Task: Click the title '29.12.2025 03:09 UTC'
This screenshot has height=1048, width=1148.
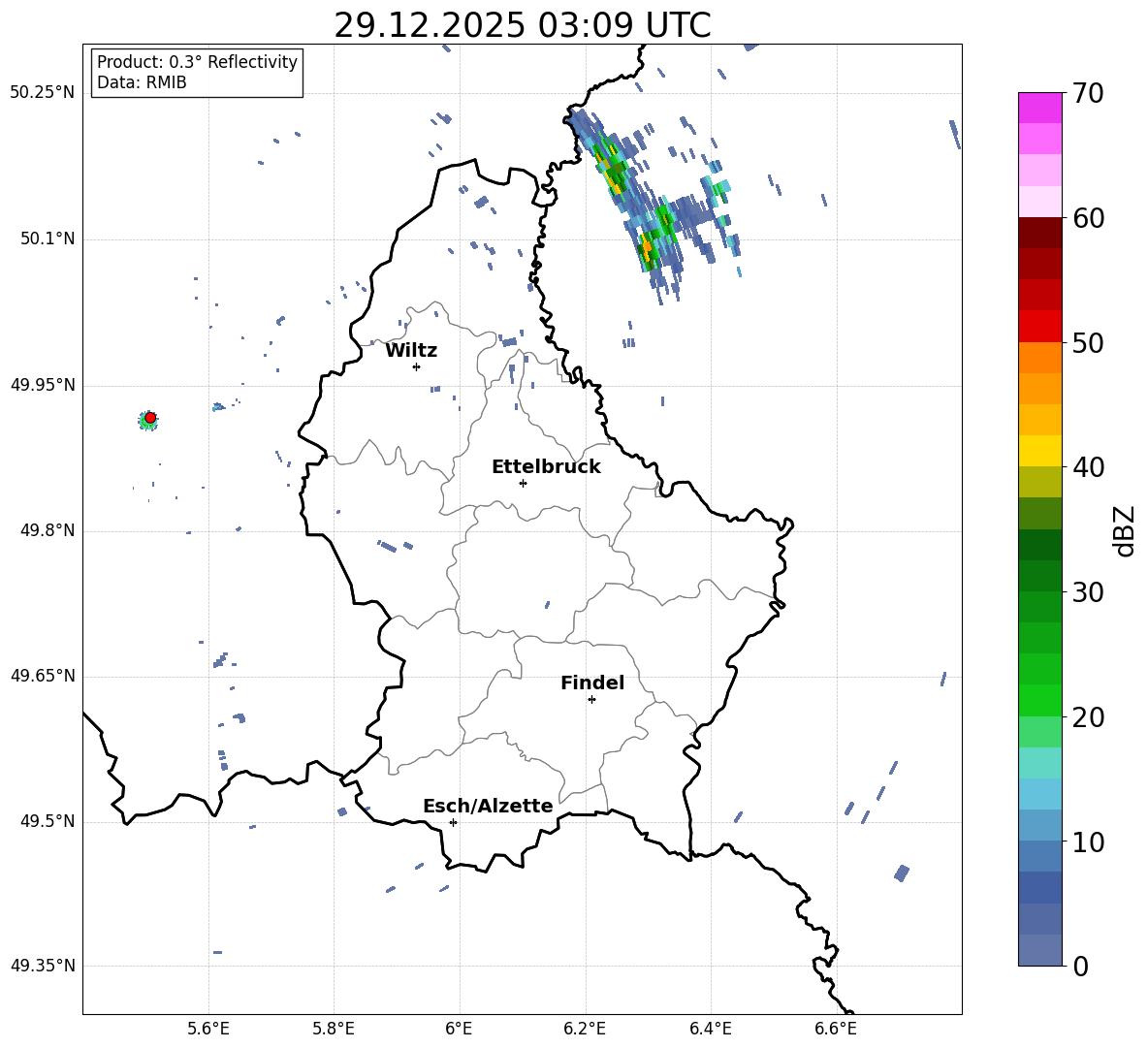Action: [x=522, y=25]
